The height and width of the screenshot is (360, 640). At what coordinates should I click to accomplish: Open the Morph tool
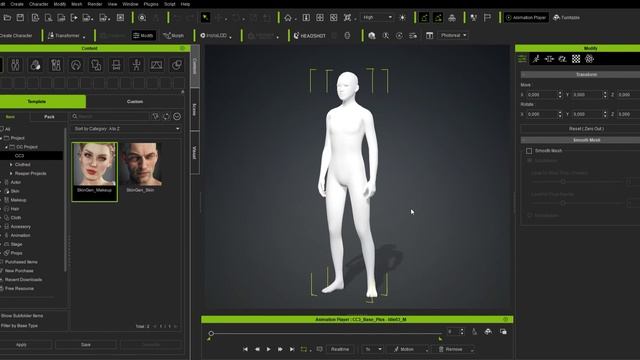pyautogui.click(x=173, y=36)
